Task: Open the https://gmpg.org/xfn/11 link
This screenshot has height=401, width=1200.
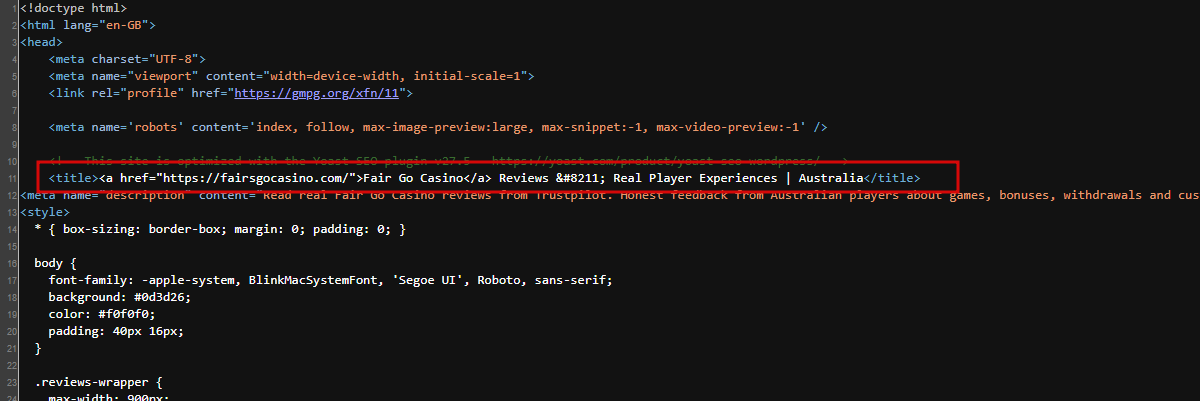Action: tap(315, 93)
